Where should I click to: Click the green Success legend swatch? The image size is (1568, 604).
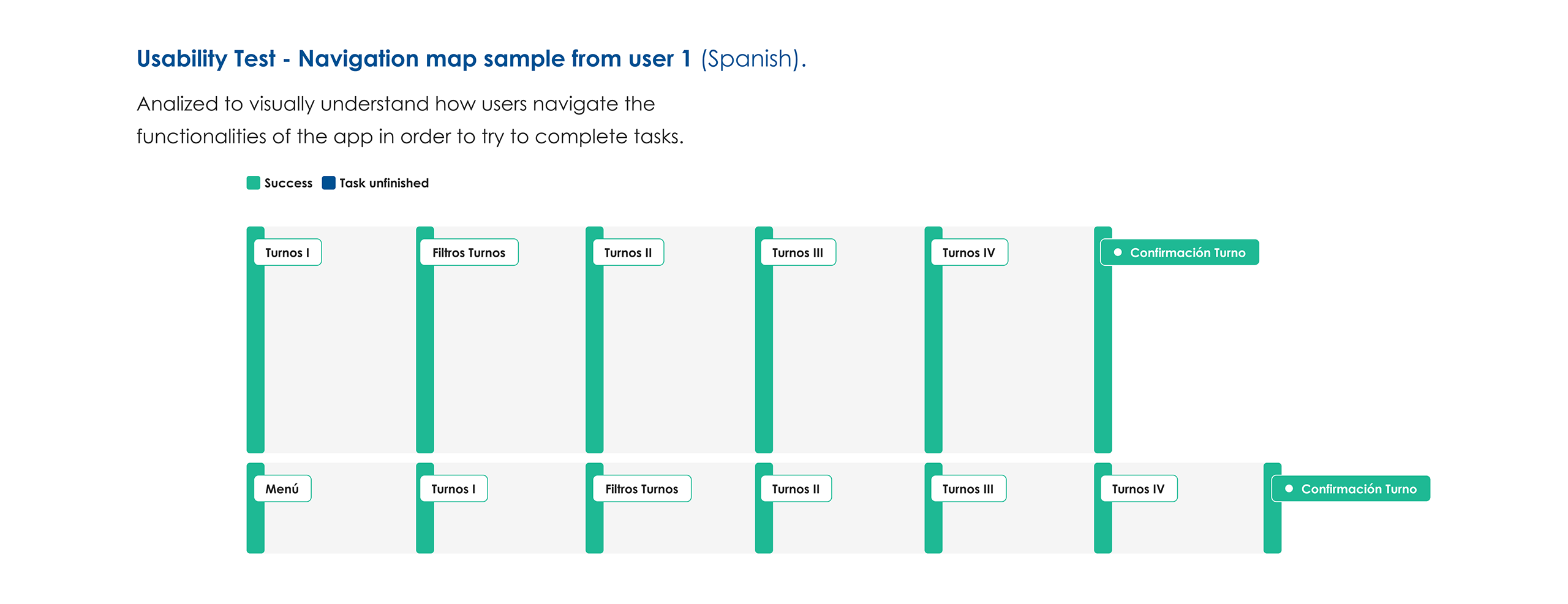(253, 183)
